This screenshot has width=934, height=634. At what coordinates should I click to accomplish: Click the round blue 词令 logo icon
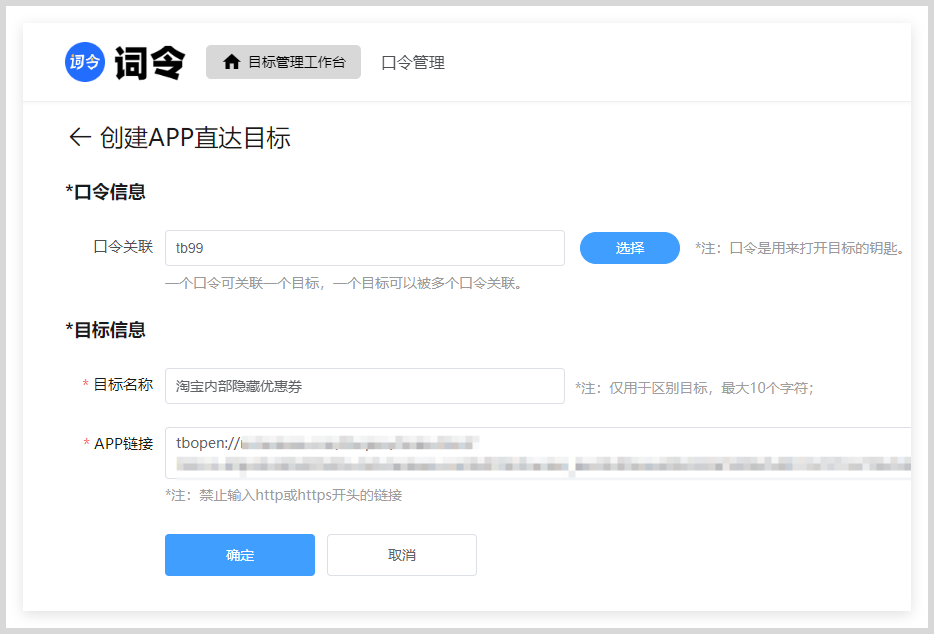click(85, 62)
